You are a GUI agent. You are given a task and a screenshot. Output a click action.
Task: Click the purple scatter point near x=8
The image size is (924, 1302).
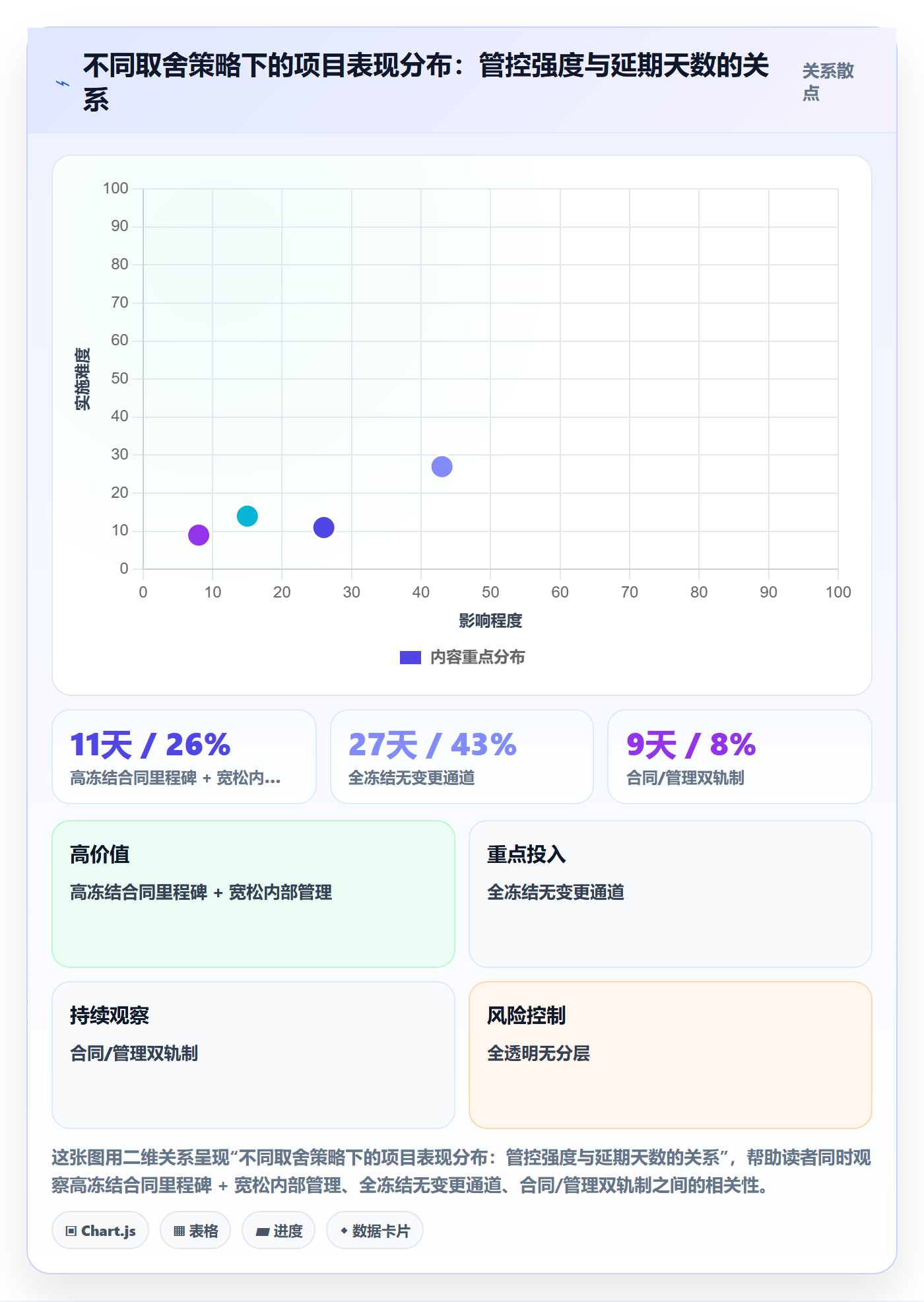pyautogui.click(x=199, y=535)
